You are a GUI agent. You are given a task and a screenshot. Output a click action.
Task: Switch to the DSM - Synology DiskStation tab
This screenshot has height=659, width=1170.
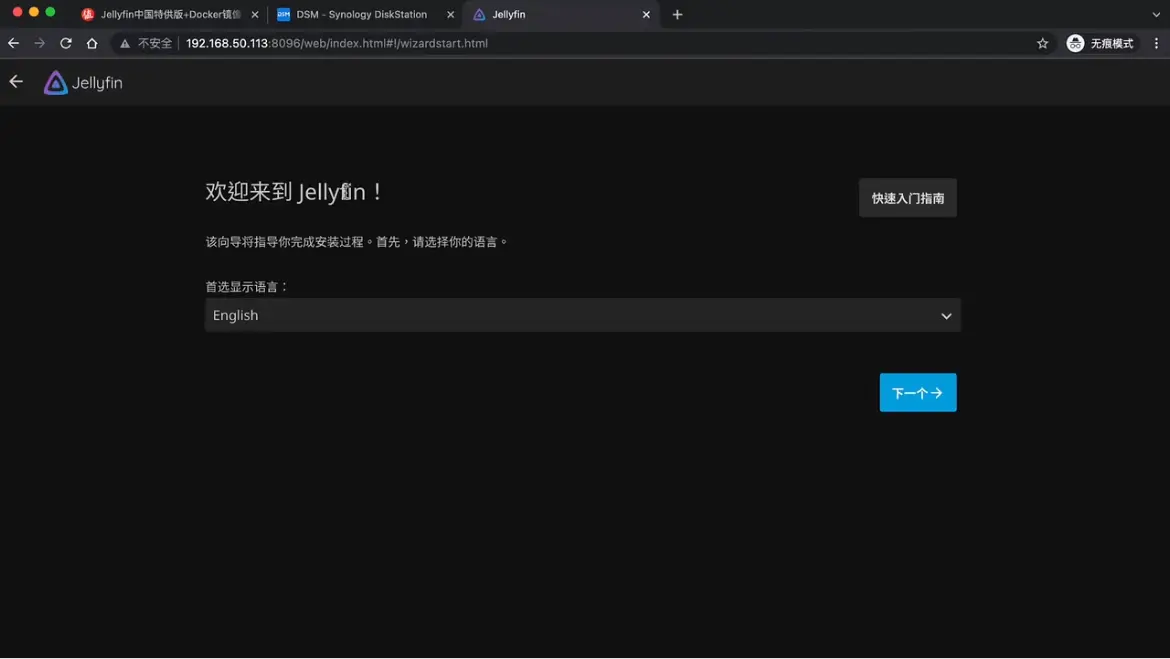360,14
